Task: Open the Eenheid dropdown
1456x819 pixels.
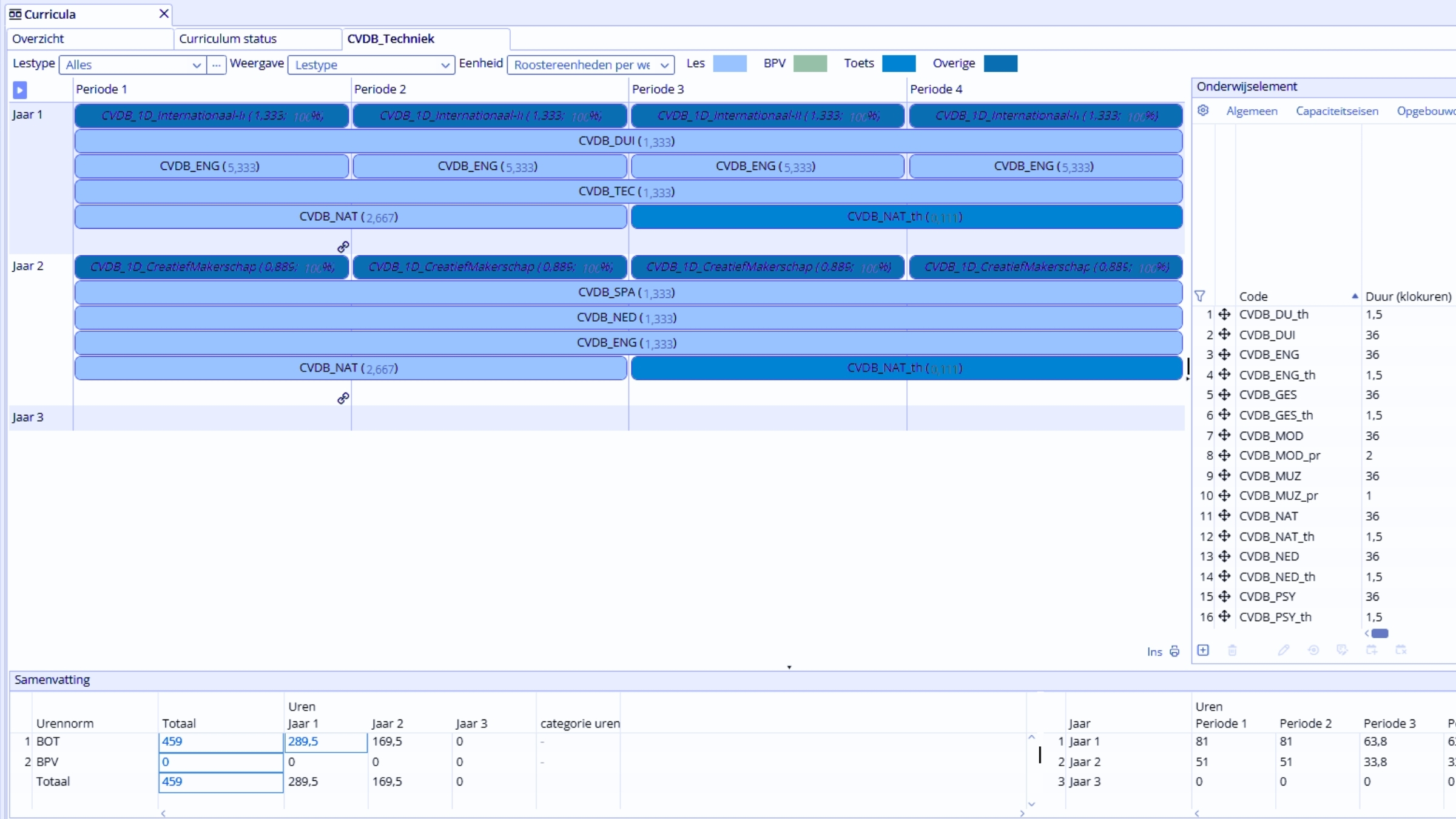Action: (x=590, y=65)
